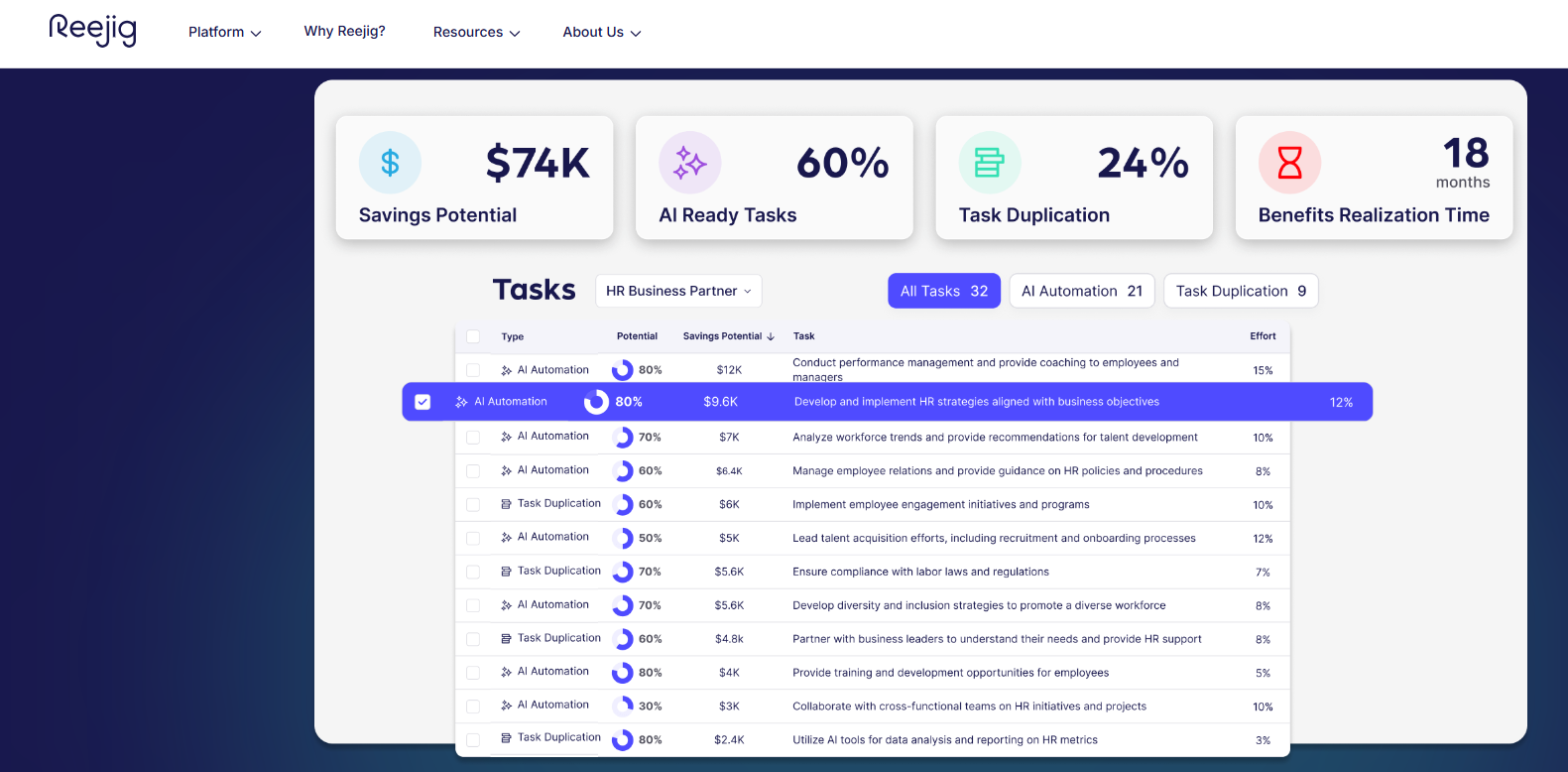Screen dimensions: 1568x772
Task: Click the AI Automation icon in the $12K row
Action: [506, 370]
